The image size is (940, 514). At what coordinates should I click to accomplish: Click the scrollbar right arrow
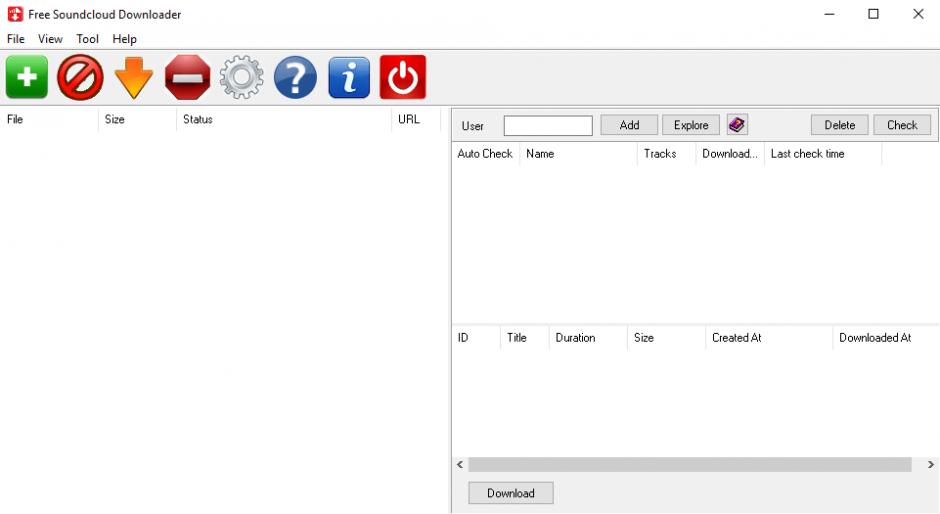pos(930,464)
